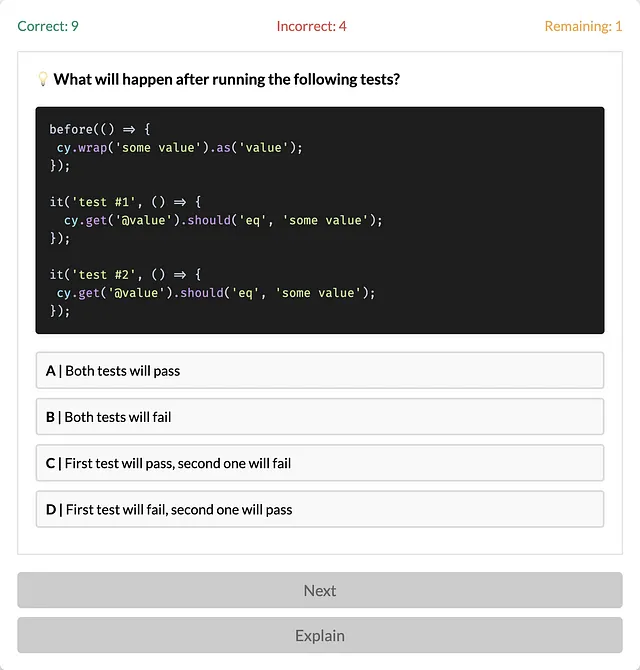Click the cy.get line under test #1

coord(223,220)
